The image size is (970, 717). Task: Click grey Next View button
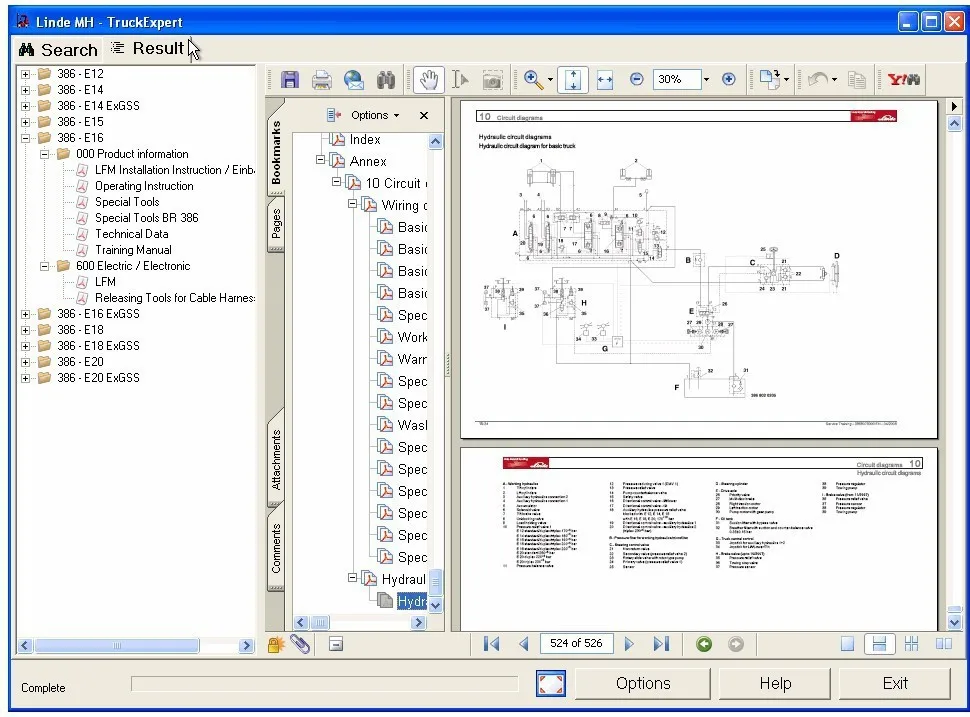(x=736, y=644)
